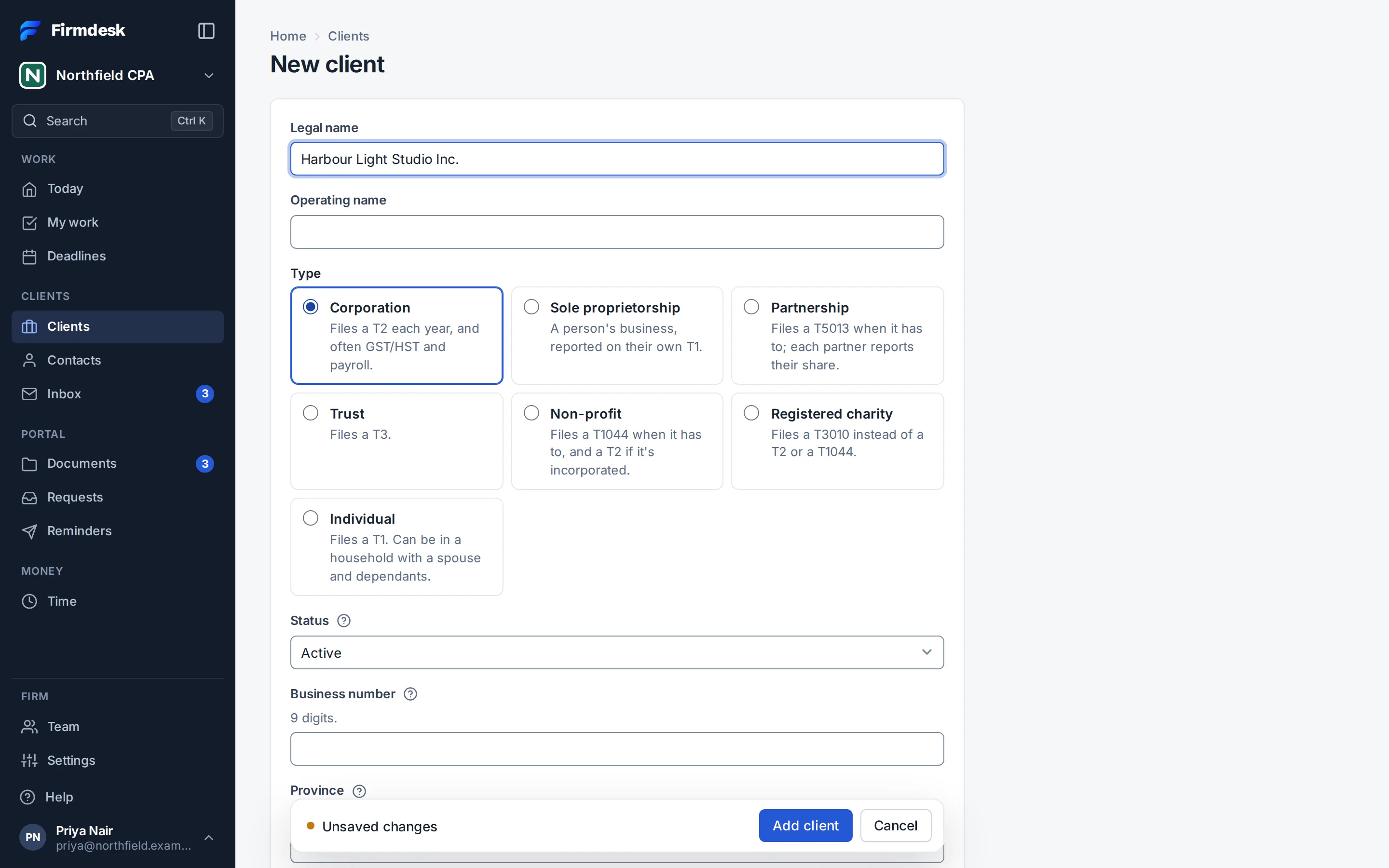
Task: Focus the Legal name input field
Action: (x=617, y=159)
